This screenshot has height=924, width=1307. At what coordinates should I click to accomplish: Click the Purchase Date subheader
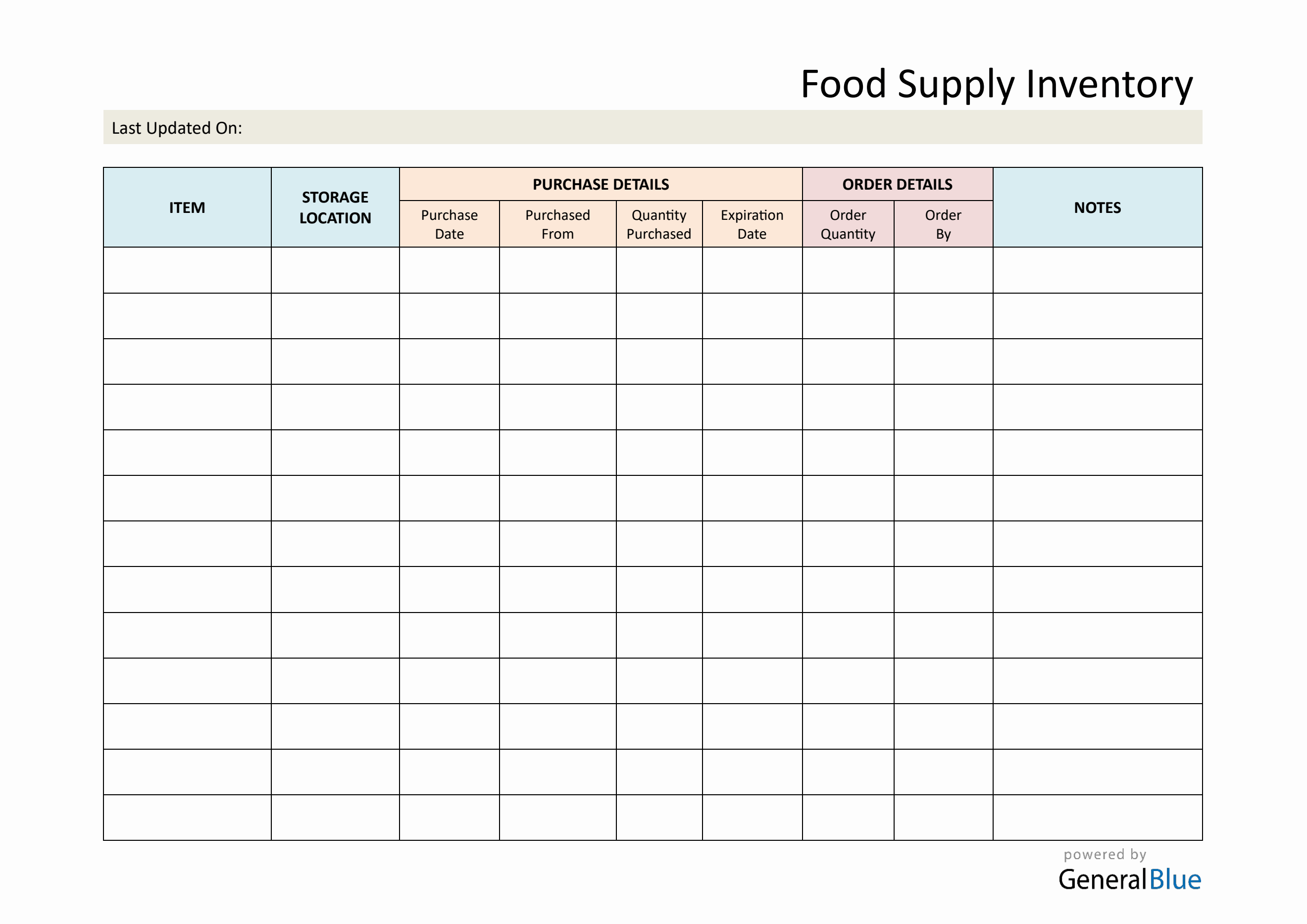449,224
